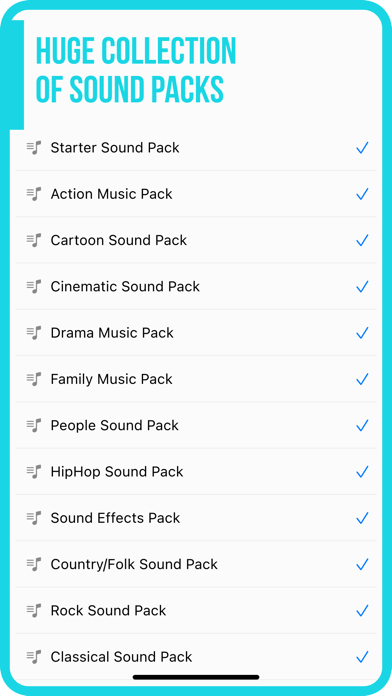Tap the Huge Collection of Sound Packs heading
This screenshot has width=392, height=696.
click(136, 70)
